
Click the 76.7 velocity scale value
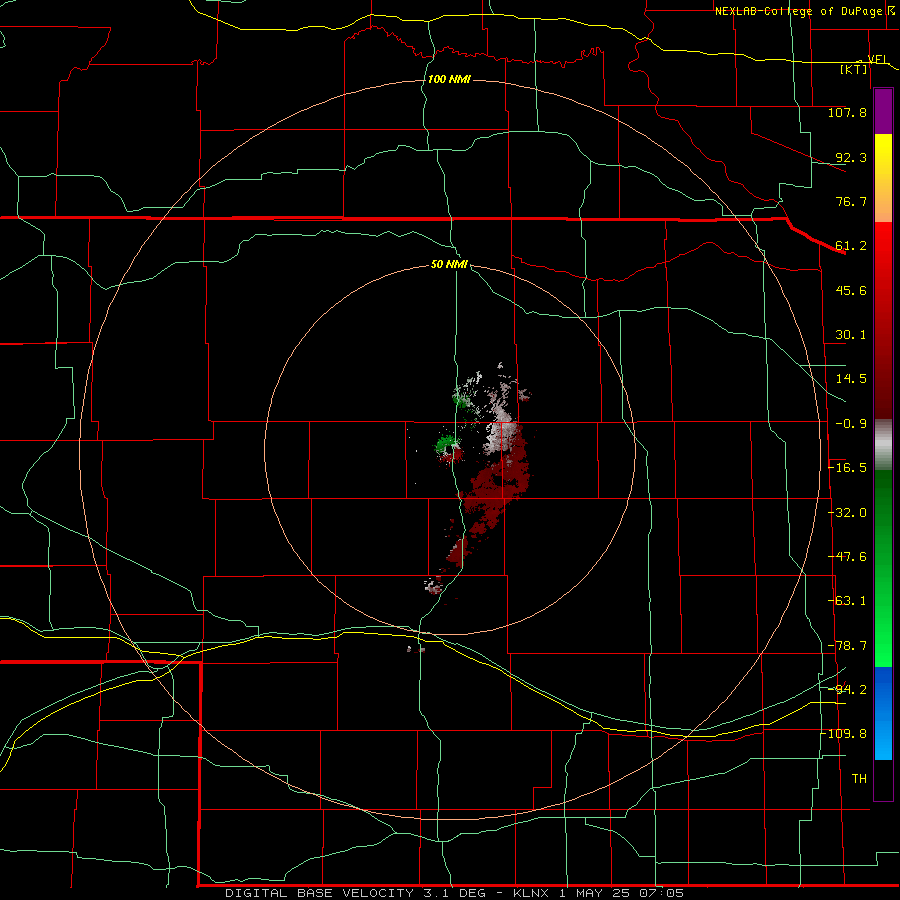851,201
